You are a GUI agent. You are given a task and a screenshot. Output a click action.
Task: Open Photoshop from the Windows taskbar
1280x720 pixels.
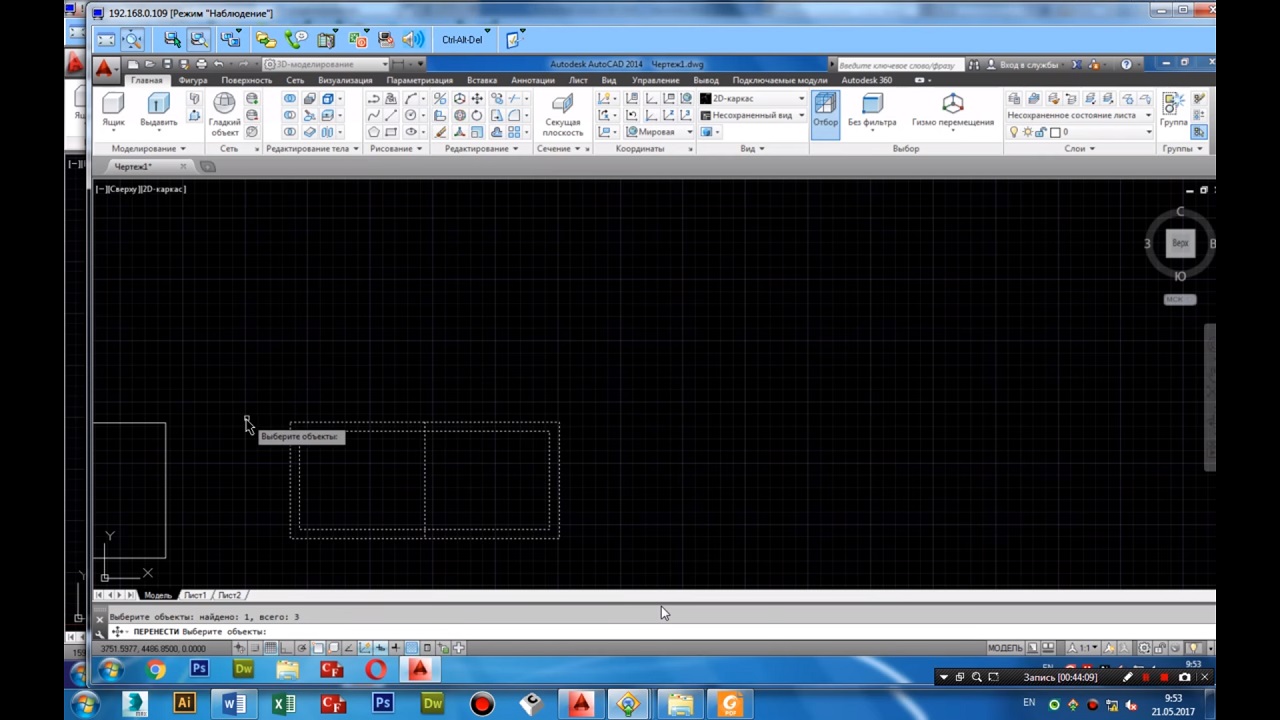point(382,705)
